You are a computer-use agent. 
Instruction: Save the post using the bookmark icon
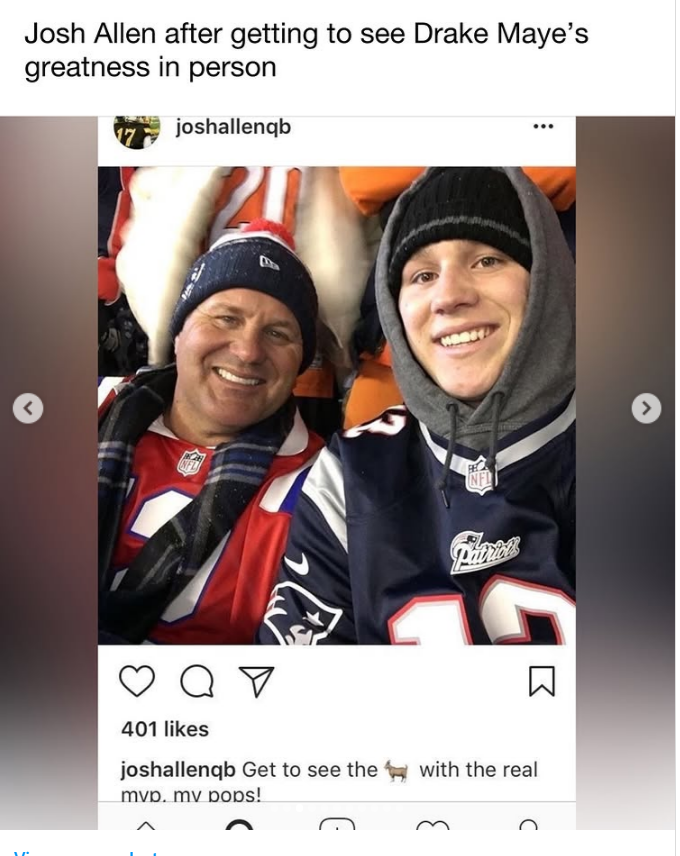click(x=542, y=681)
